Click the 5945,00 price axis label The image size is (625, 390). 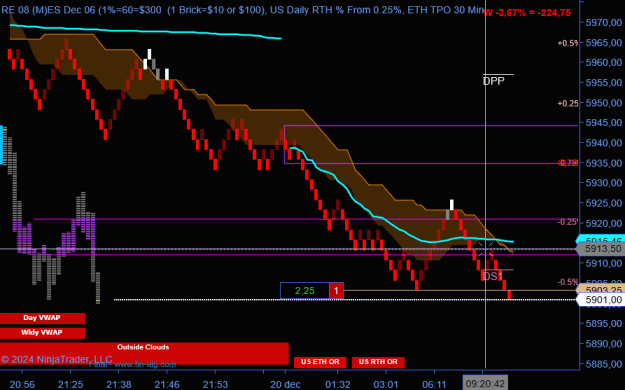tap(604, 123)
